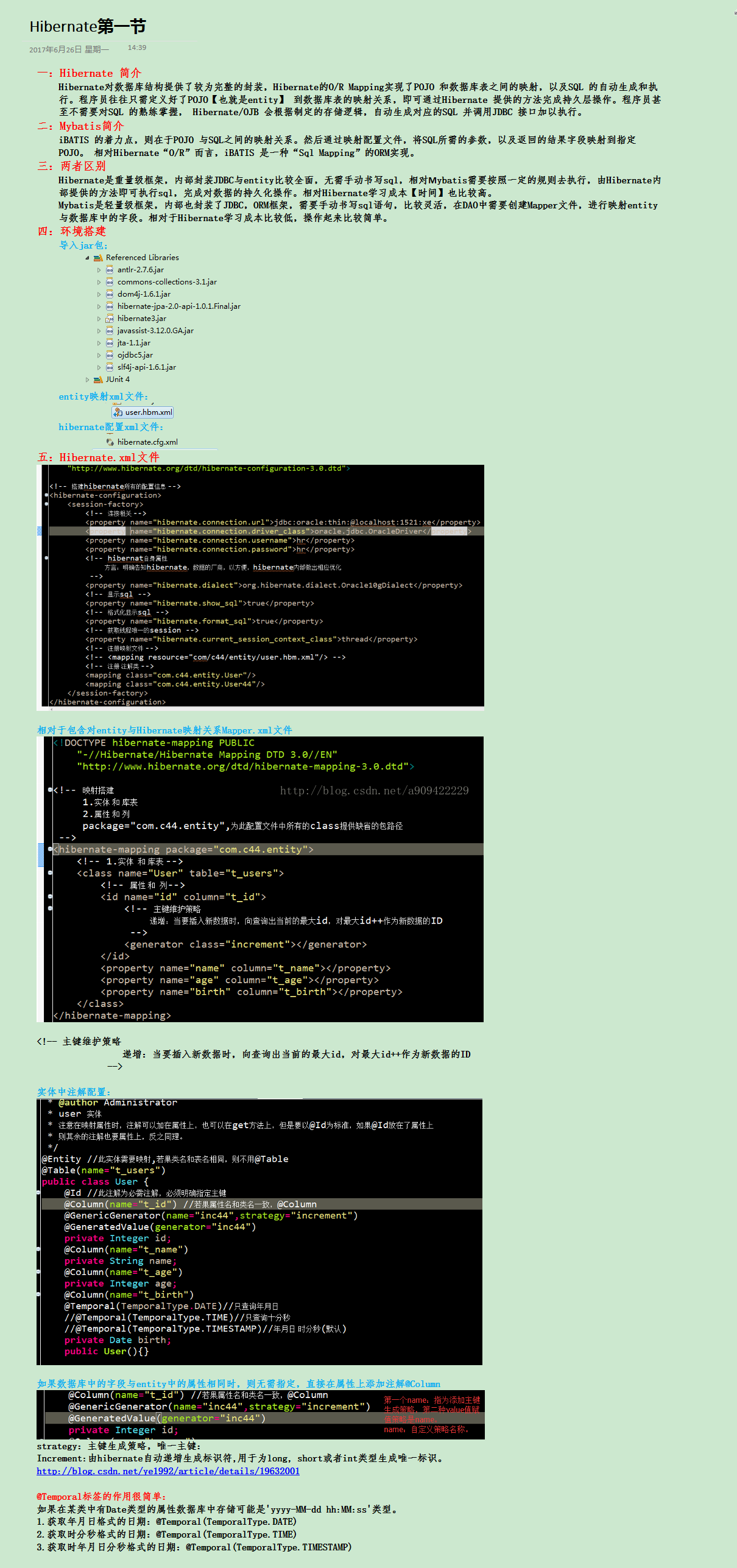Click the hibernate-jpa-2.0-api jar icon
The width and height of the screenshot is (737, 1568).
click(110, 306)
